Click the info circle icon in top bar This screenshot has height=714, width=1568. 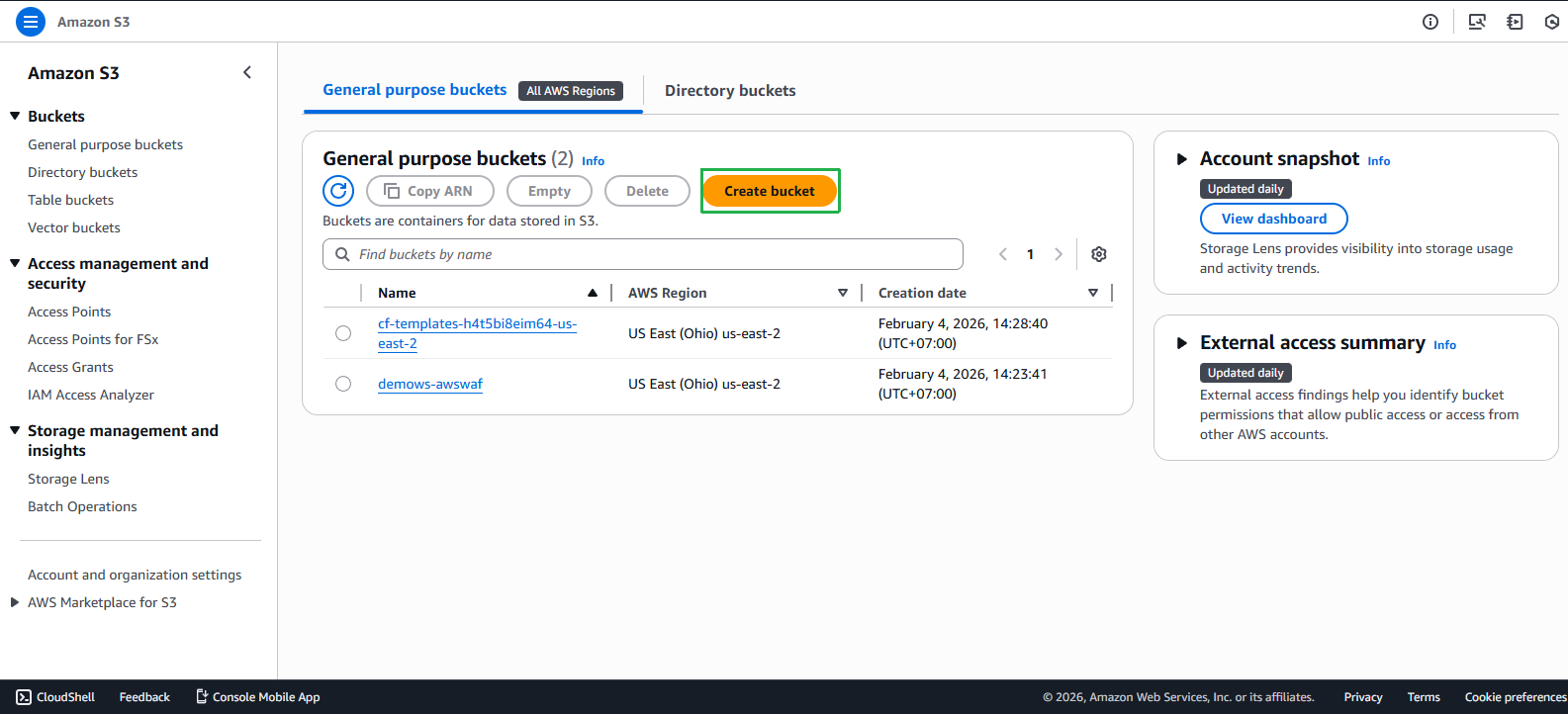click(1430, 22)
